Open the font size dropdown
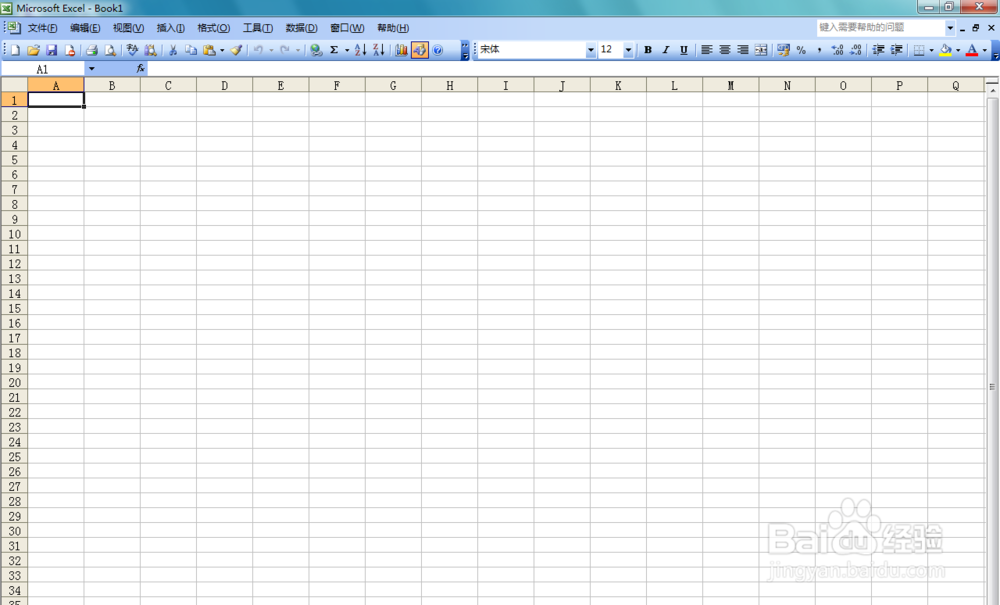Screen dimensions: 1000x605 coord(629,49)
